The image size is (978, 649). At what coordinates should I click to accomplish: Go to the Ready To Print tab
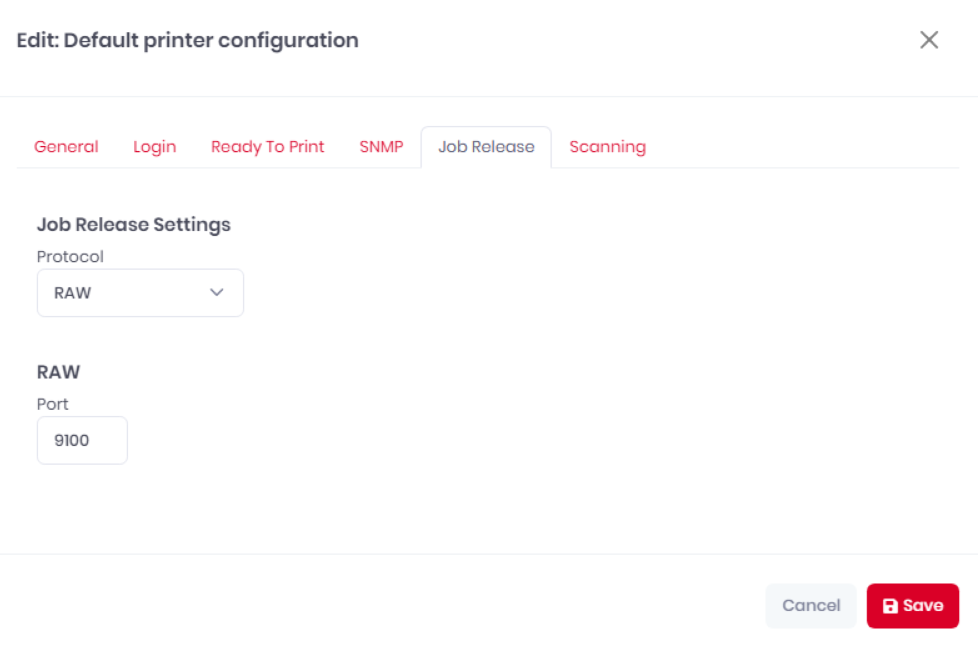(x=268, y=147)
